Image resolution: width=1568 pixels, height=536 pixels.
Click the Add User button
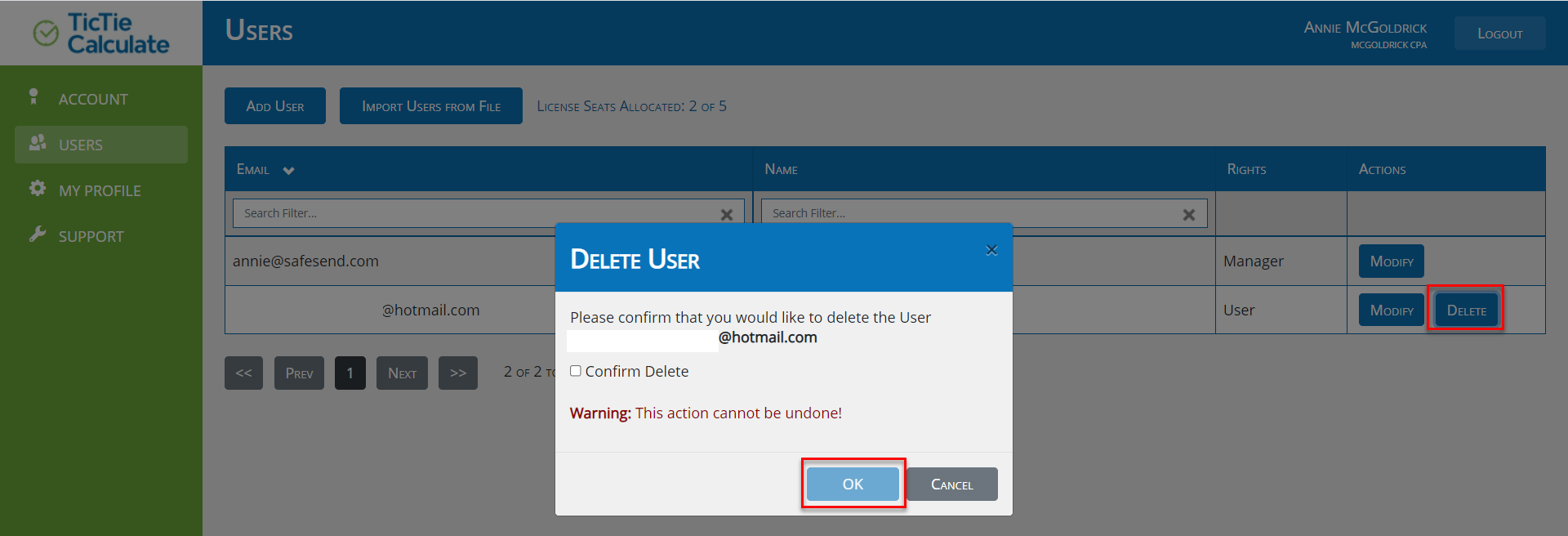click(x=275, y=106)
